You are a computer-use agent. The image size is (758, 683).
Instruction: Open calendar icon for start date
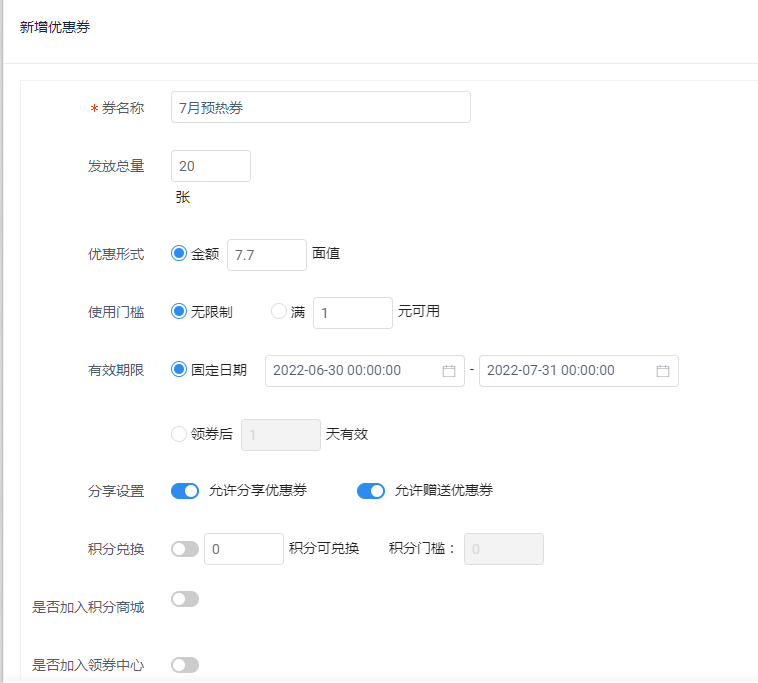(449, 371)
